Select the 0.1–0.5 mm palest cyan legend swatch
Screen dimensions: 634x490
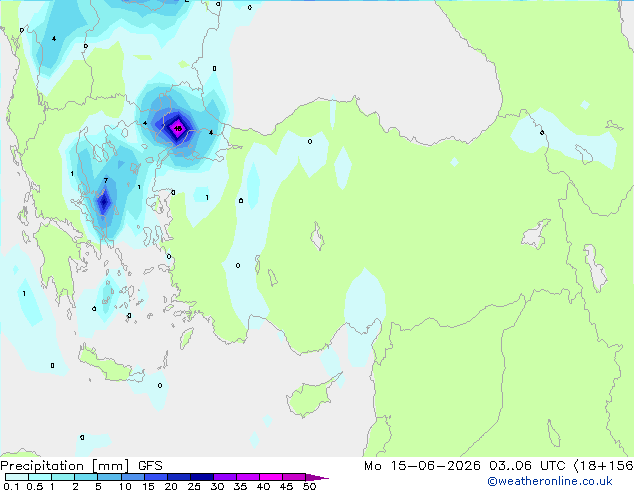click(17, 477)
